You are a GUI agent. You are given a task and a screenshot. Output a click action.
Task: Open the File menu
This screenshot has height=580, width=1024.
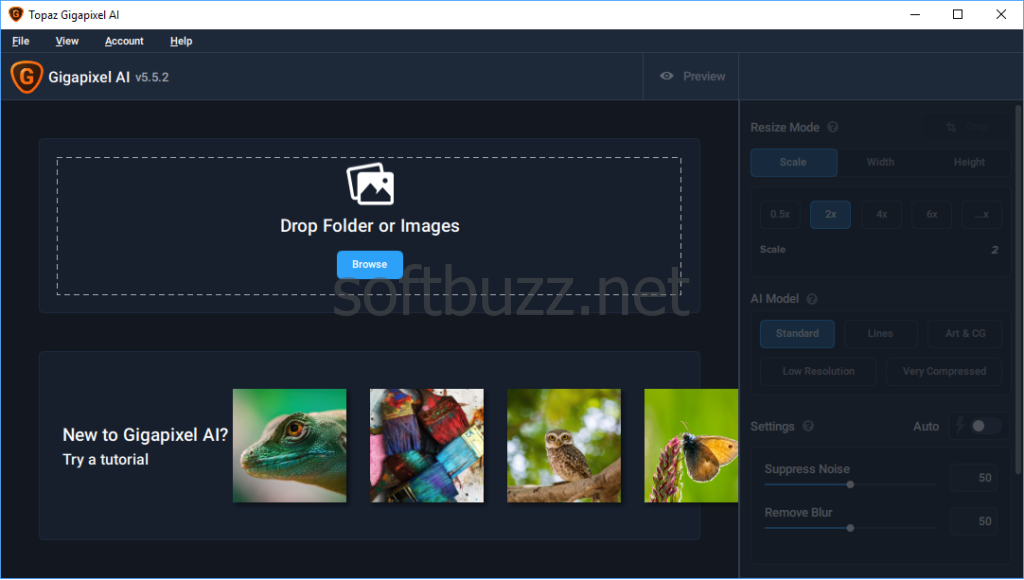[21, 41]
